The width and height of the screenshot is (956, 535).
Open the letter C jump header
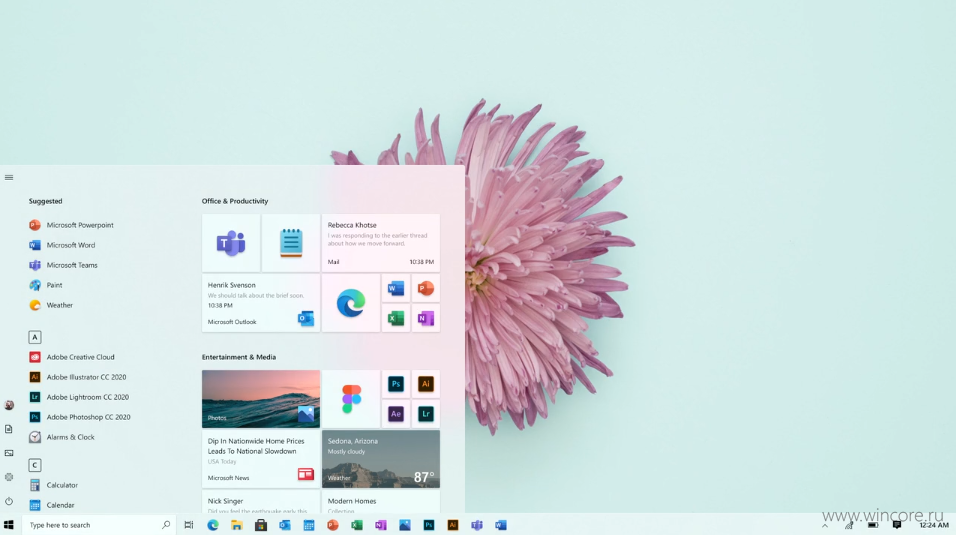click(x=35, y=465)
